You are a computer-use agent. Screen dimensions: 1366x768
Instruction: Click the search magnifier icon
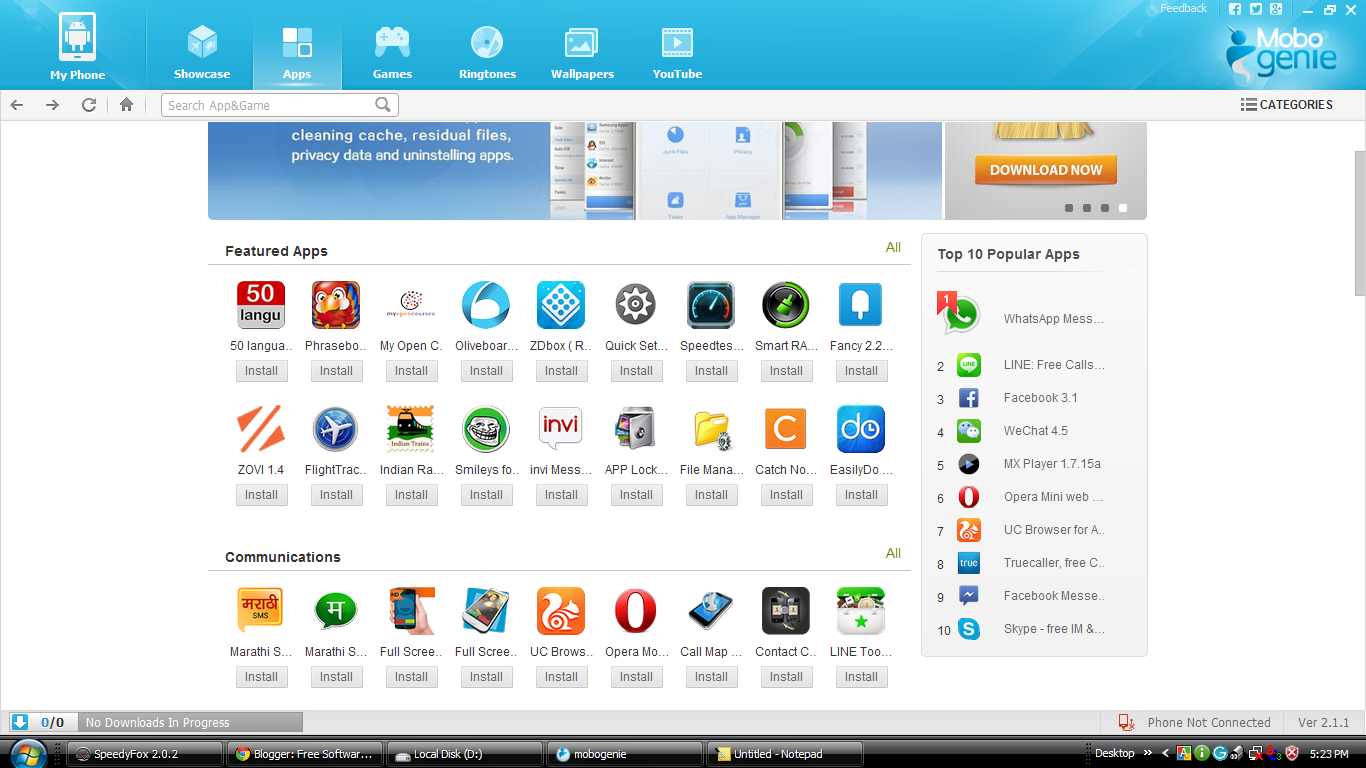[x=383, y=104]
